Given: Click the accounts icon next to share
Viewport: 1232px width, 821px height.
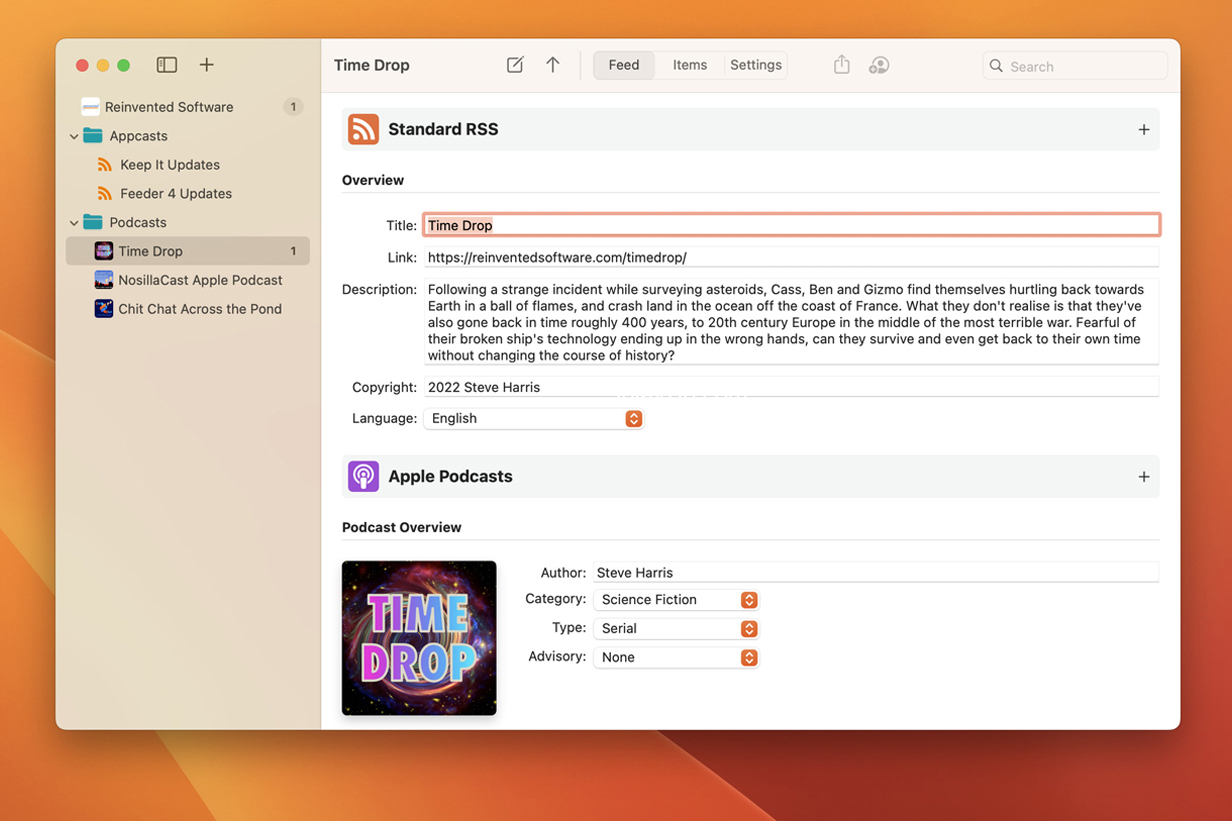Looking at the screenshot, I should pos(879,65).
